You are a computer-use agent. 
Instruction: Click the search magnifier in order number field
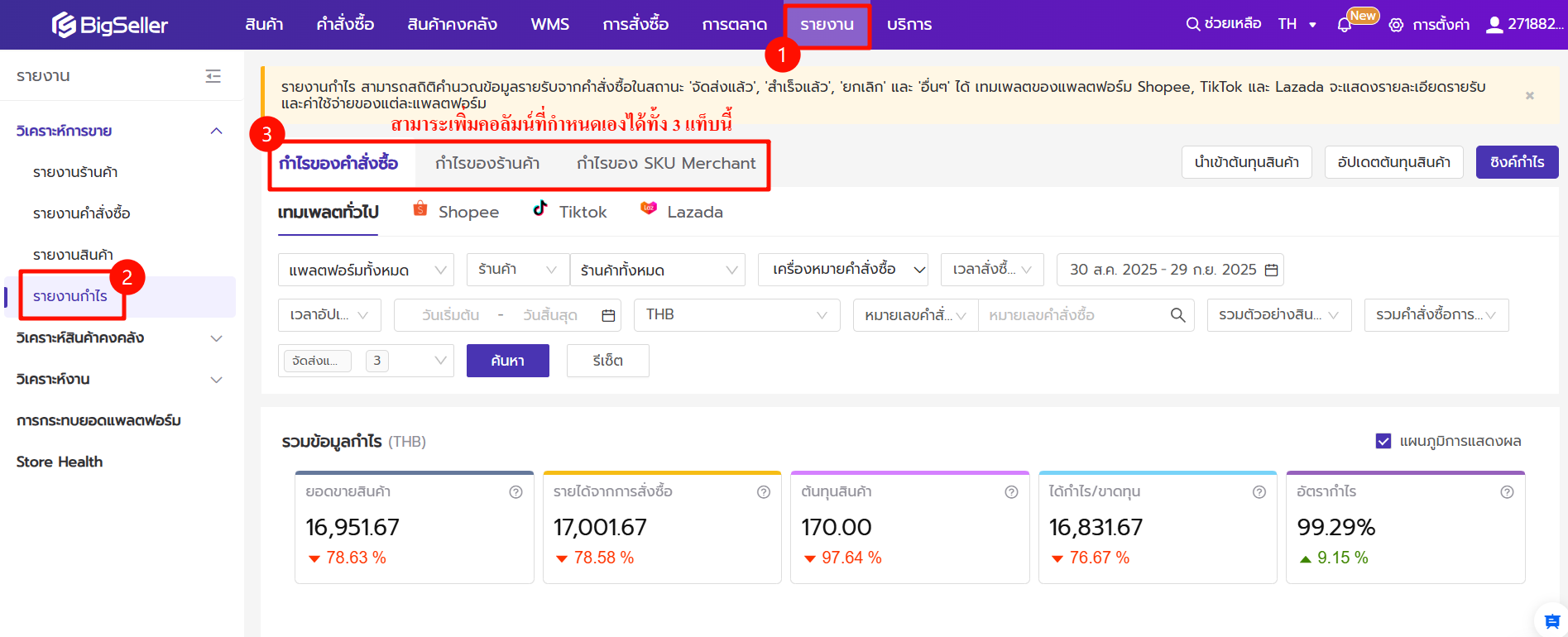click(x=1177, y=315)
